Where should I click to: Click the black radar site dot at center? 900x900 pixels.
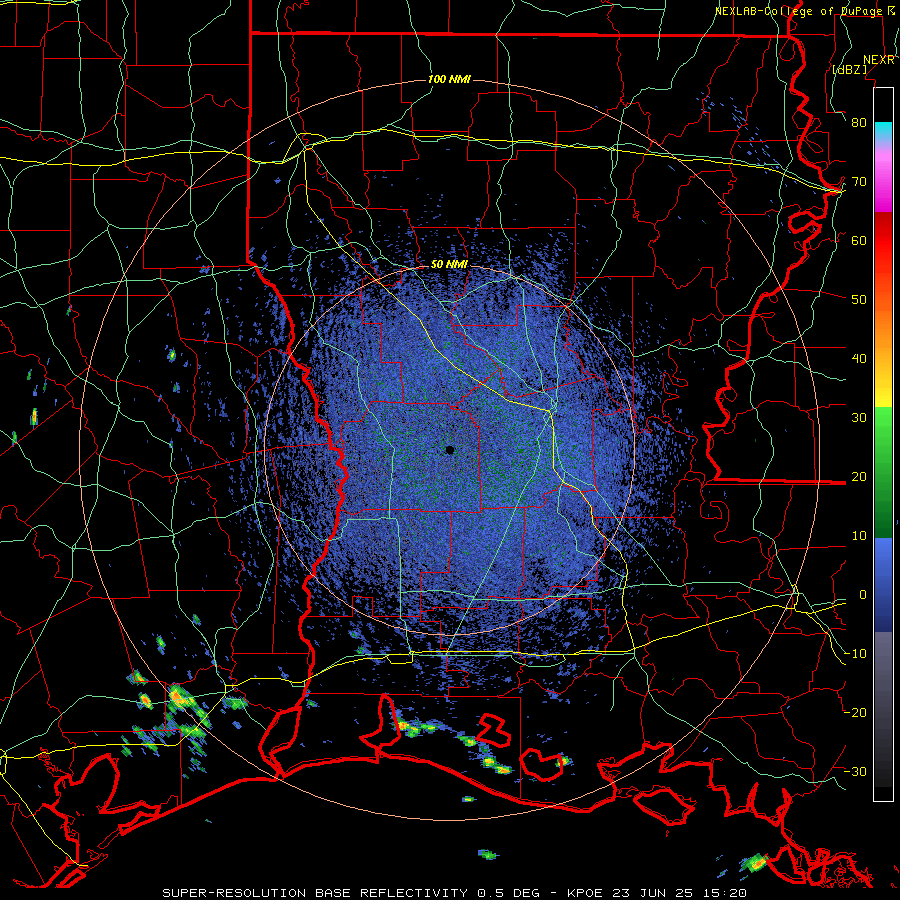tap(450, 450)
